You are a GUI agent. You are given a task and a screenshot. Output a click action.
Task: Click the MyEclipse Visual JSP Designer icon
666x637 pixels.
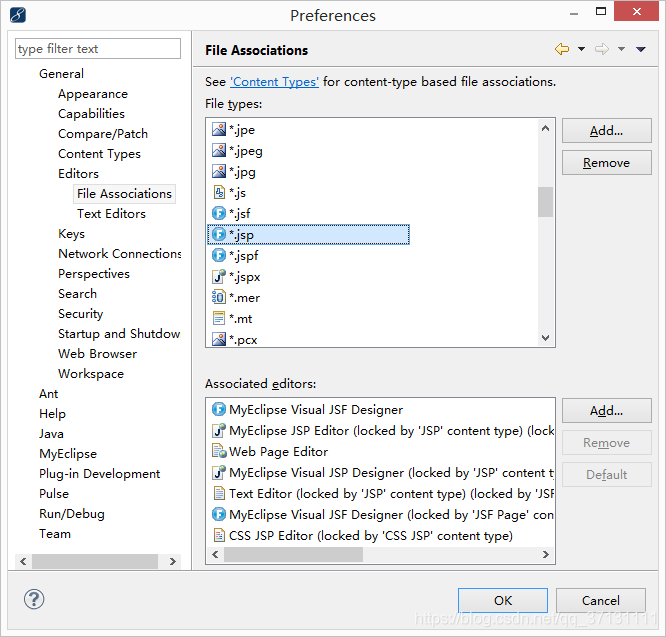tap(219, 473)
